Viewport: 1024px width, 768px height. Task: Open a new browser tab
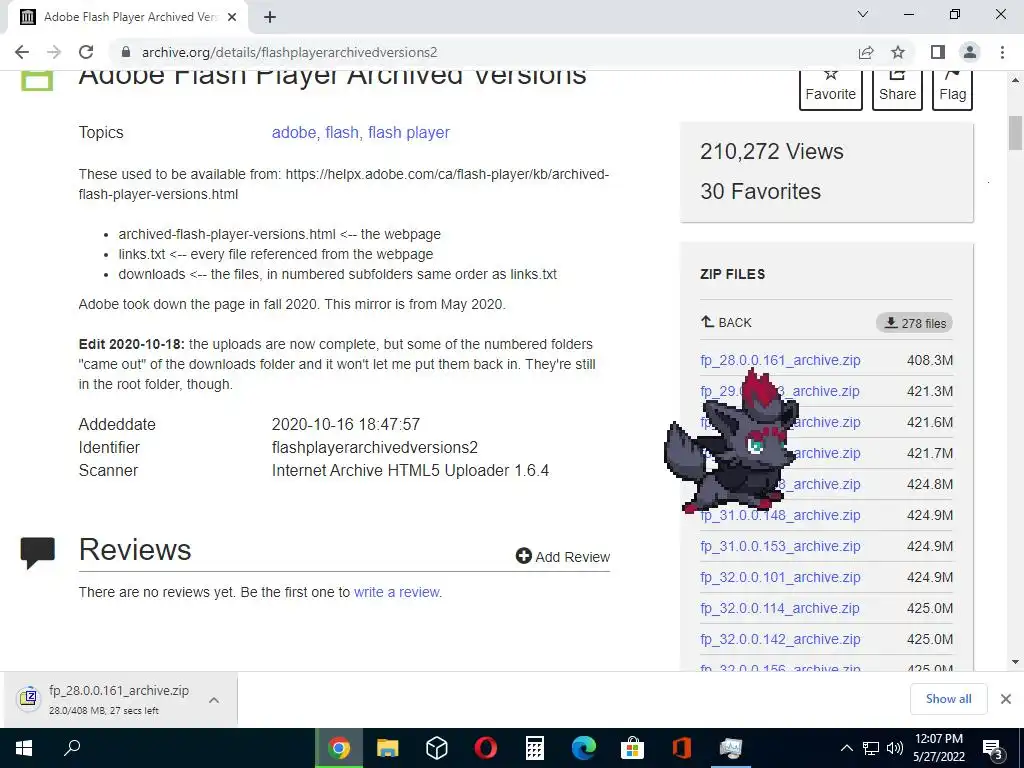pos(270,17)
